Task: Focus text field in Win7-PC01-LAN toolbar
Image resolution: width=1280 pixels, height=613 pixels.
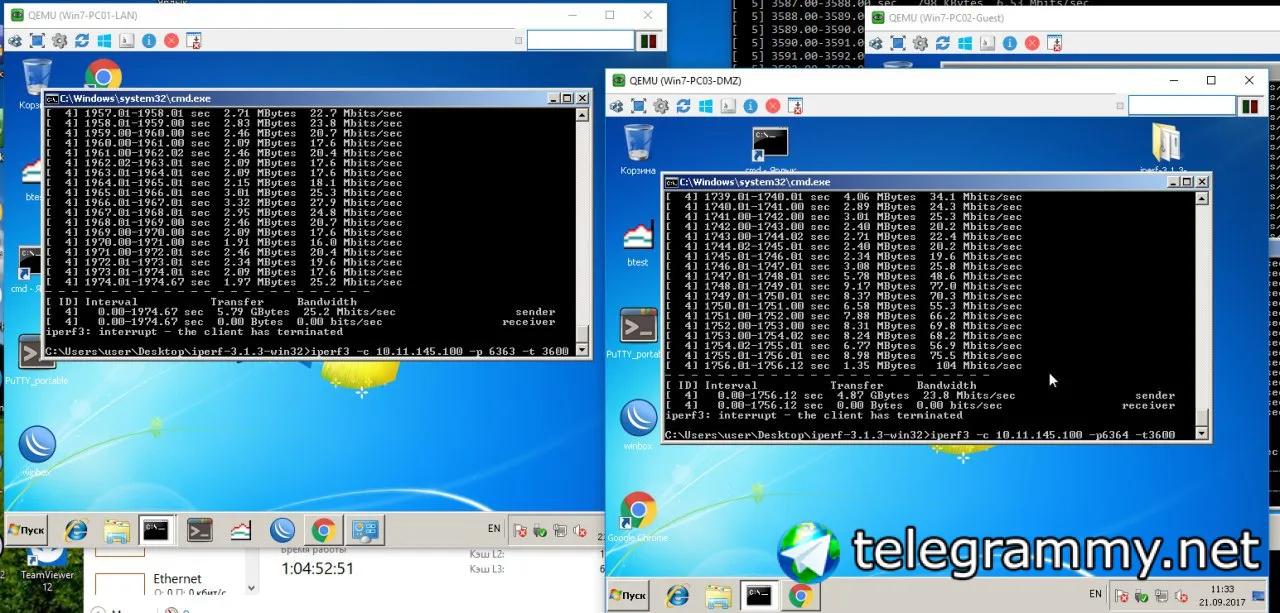Action: click(x=581, y=41)
